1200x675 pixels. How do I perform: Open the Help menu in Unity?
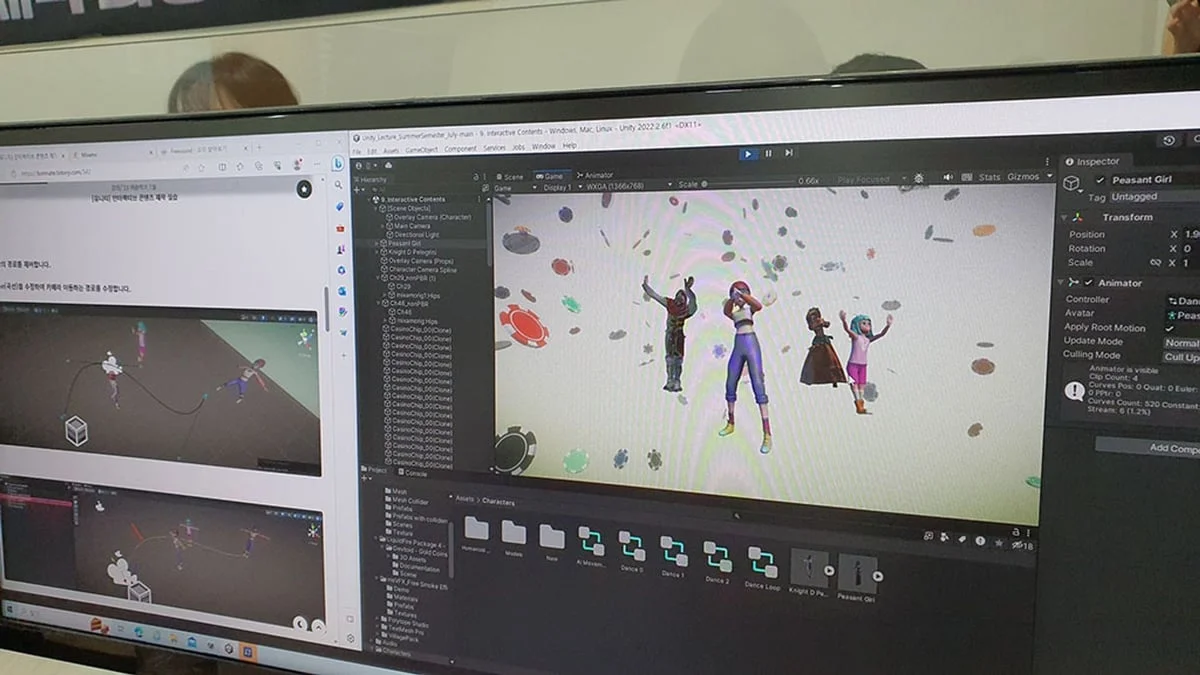570,146
